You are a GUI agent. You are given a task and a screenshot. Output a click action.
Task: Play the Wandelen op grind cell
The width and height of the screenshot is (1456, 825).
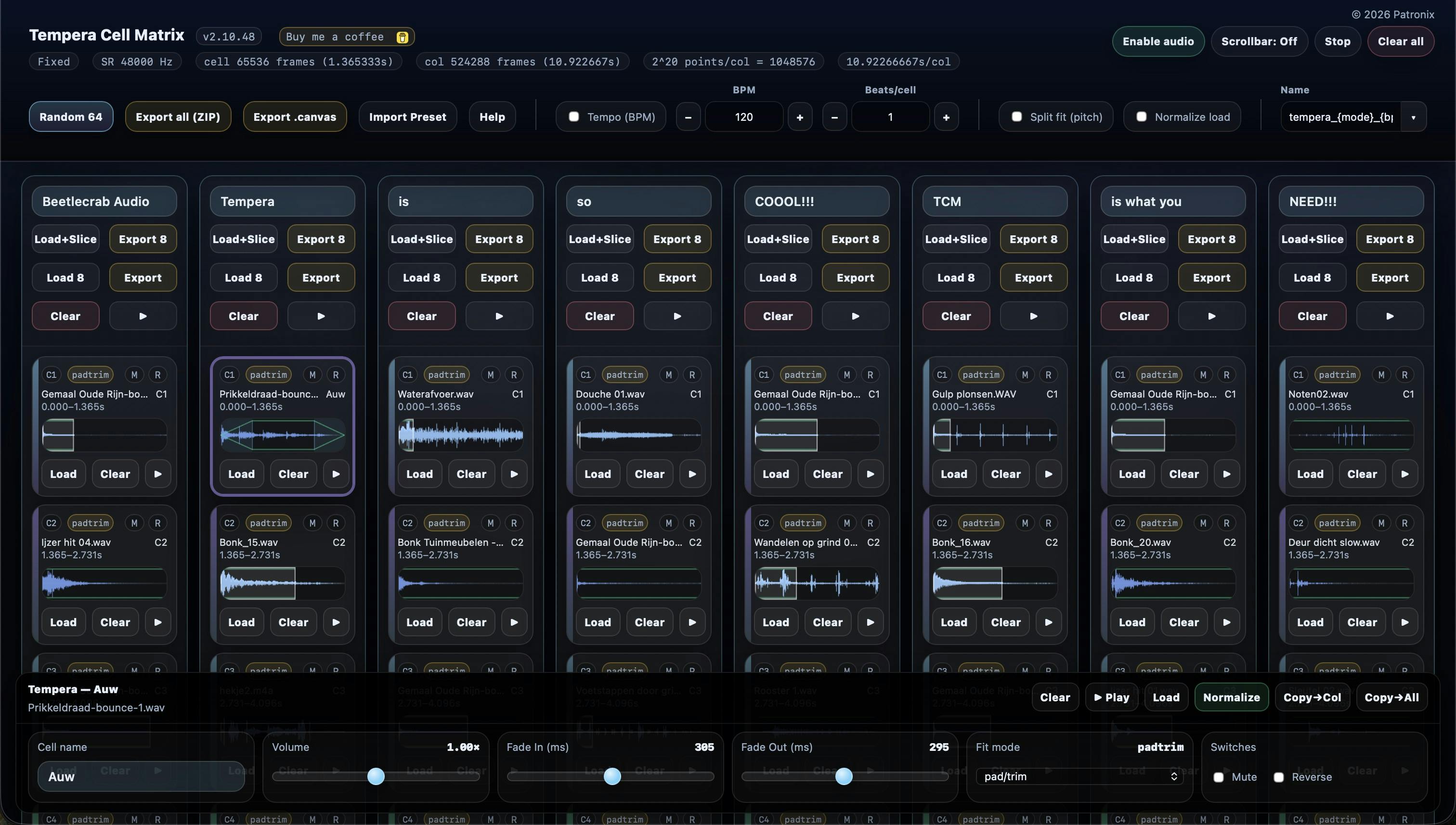click(x=870, y=622)
